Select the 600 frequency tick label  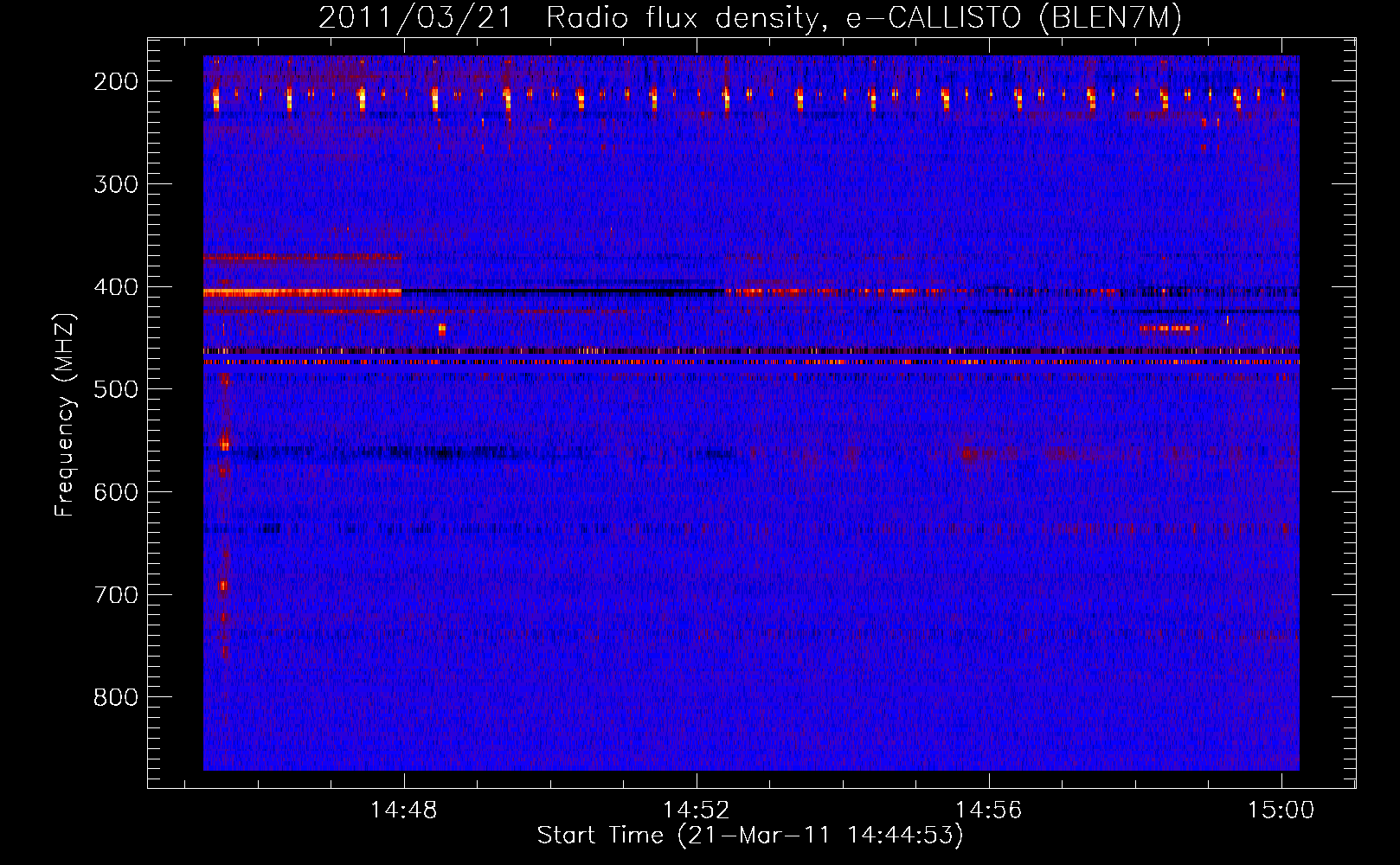click(115, 492)
